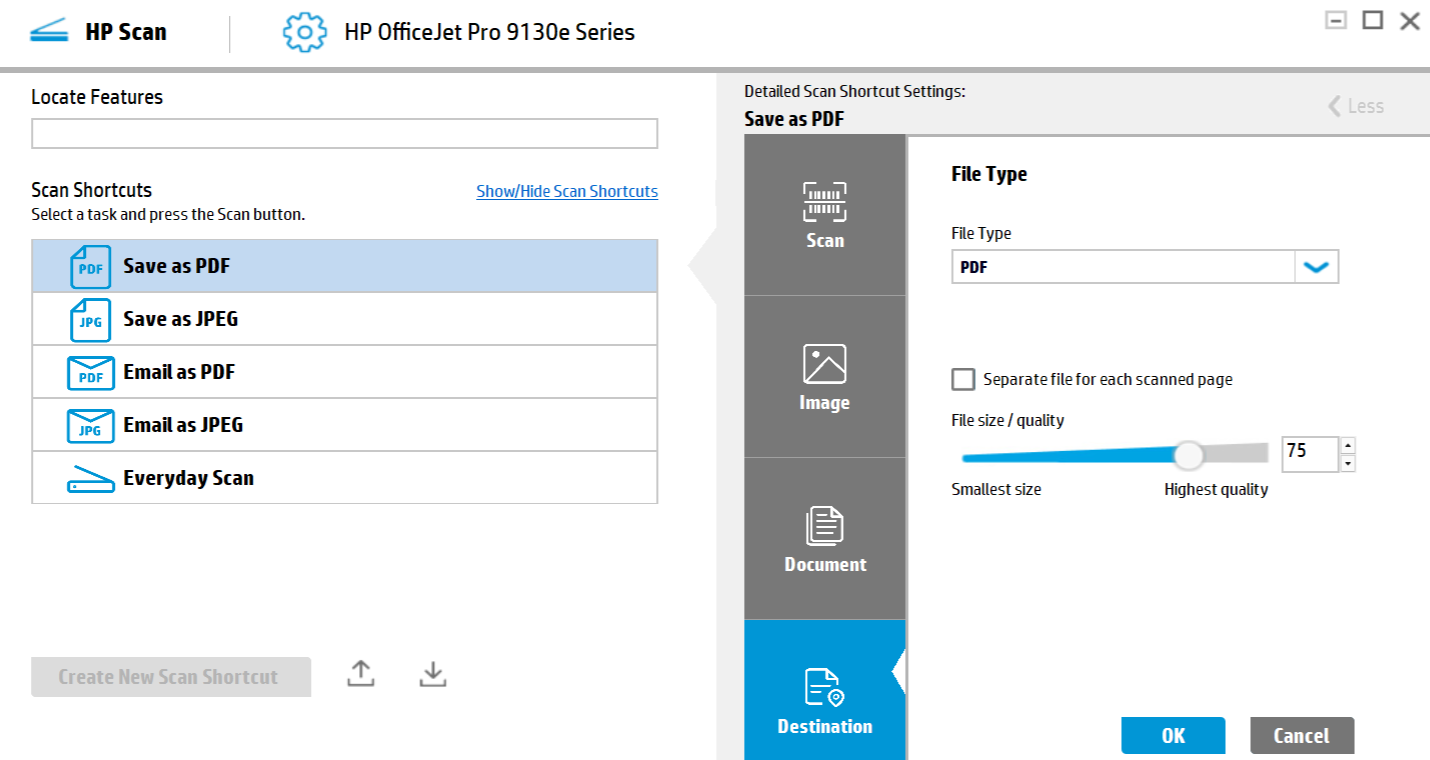
Task: Click the Email as PDF envelope icon
Action: click(89, 372)
